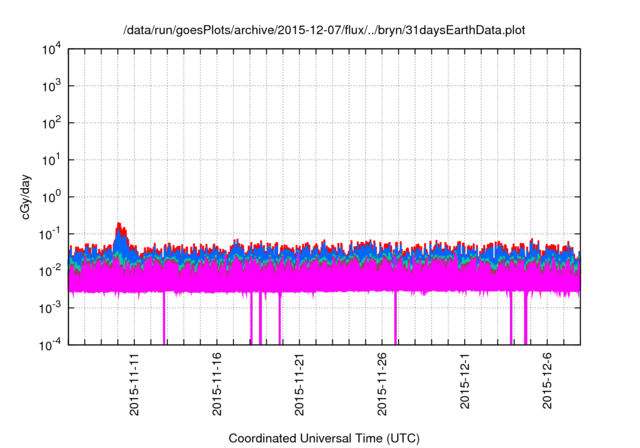Select the 2015-12-6 date tick label

548,383
